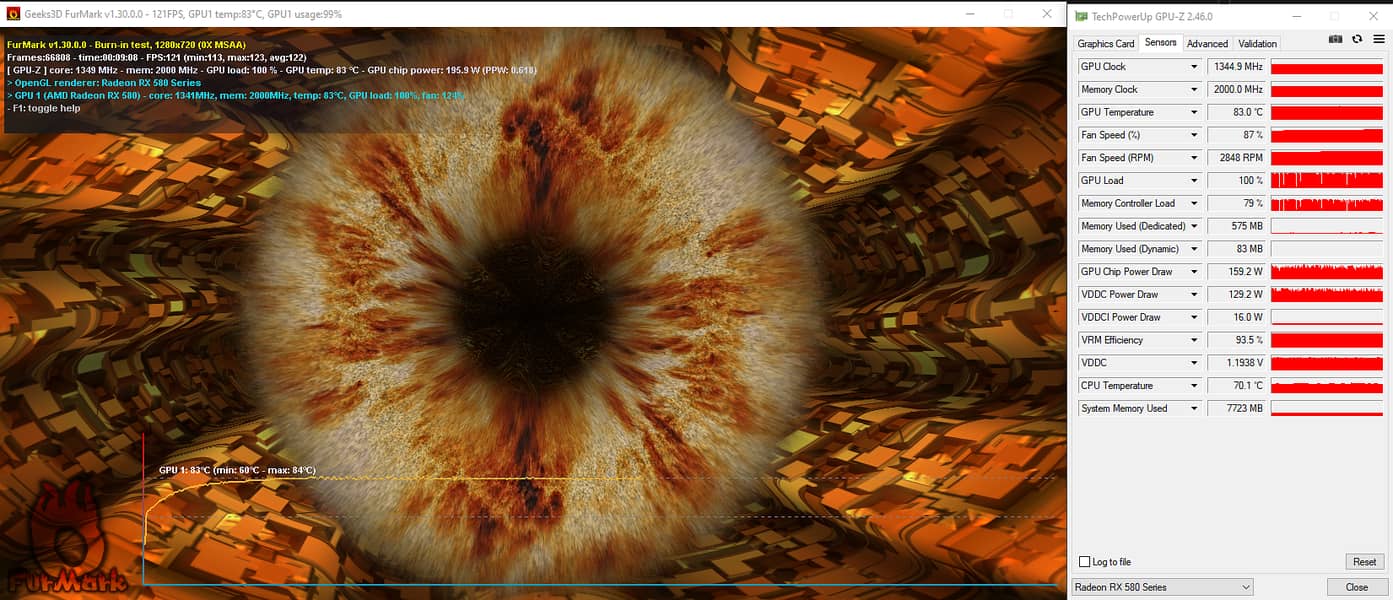Click the dynamic memory value 83 MB
1393x600 pixels.
pyautogui.click(x=1237, y=249)
